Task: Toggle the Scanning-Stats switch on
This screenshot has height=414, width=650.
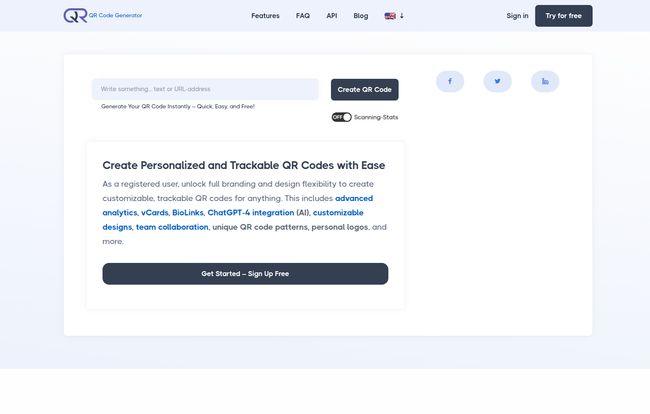Action: [342, 117]
